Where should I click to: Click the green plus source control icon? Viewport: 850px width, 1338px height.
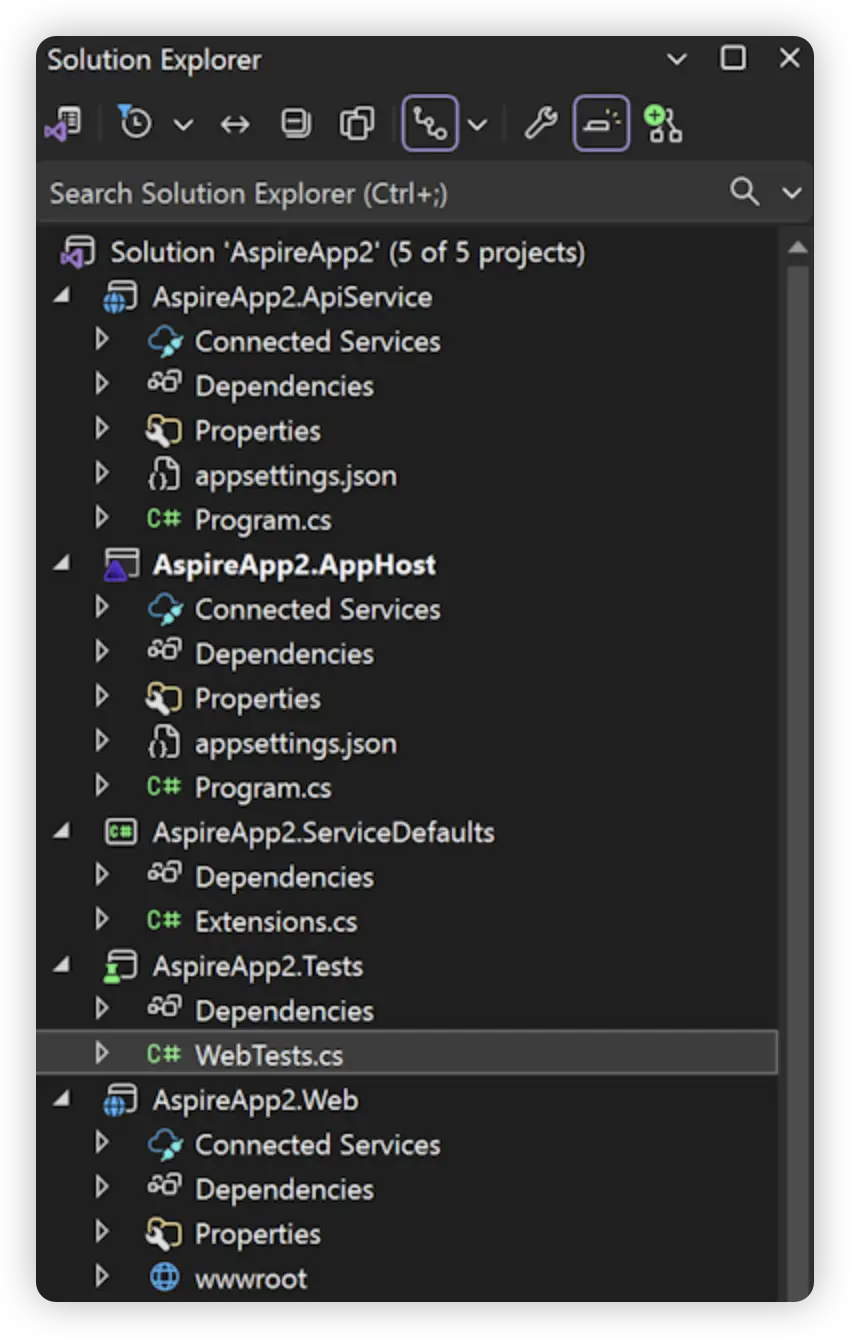[x=662, y=124]
